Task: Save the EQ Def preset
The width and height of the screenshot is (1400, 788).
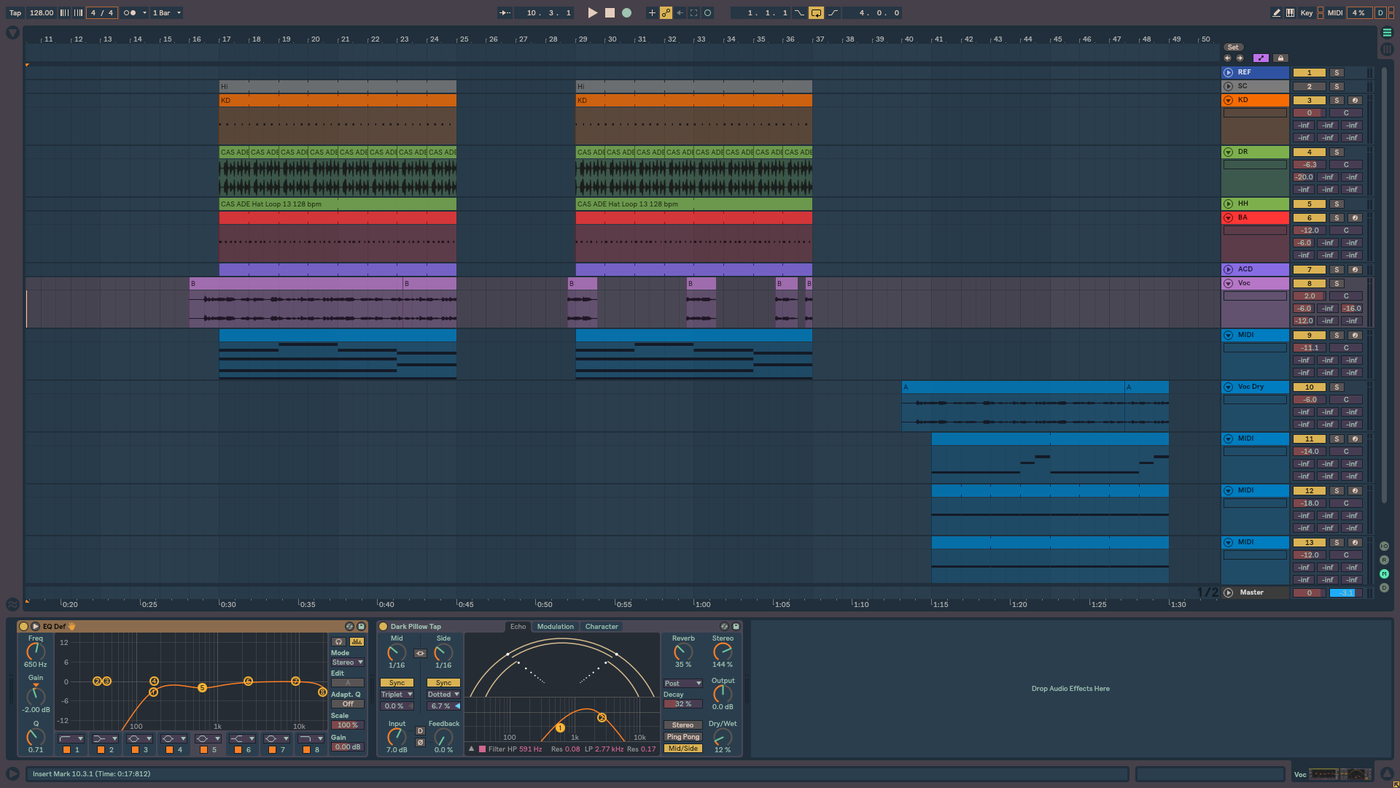Action: click(x=361, y=627)
